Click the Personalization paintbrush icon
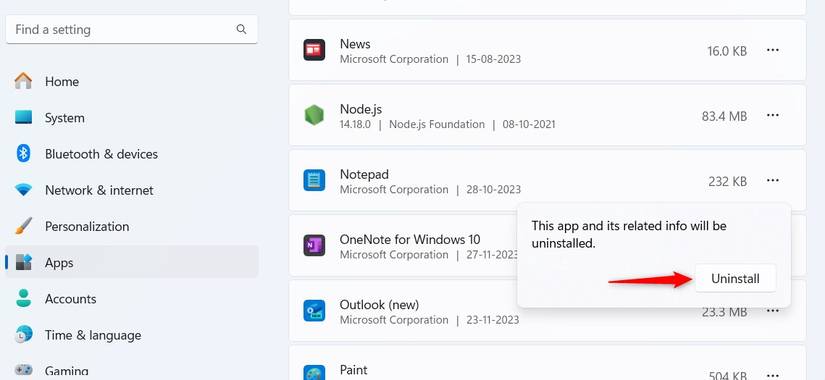Screen dimensions: 825x380 (23, 226)
